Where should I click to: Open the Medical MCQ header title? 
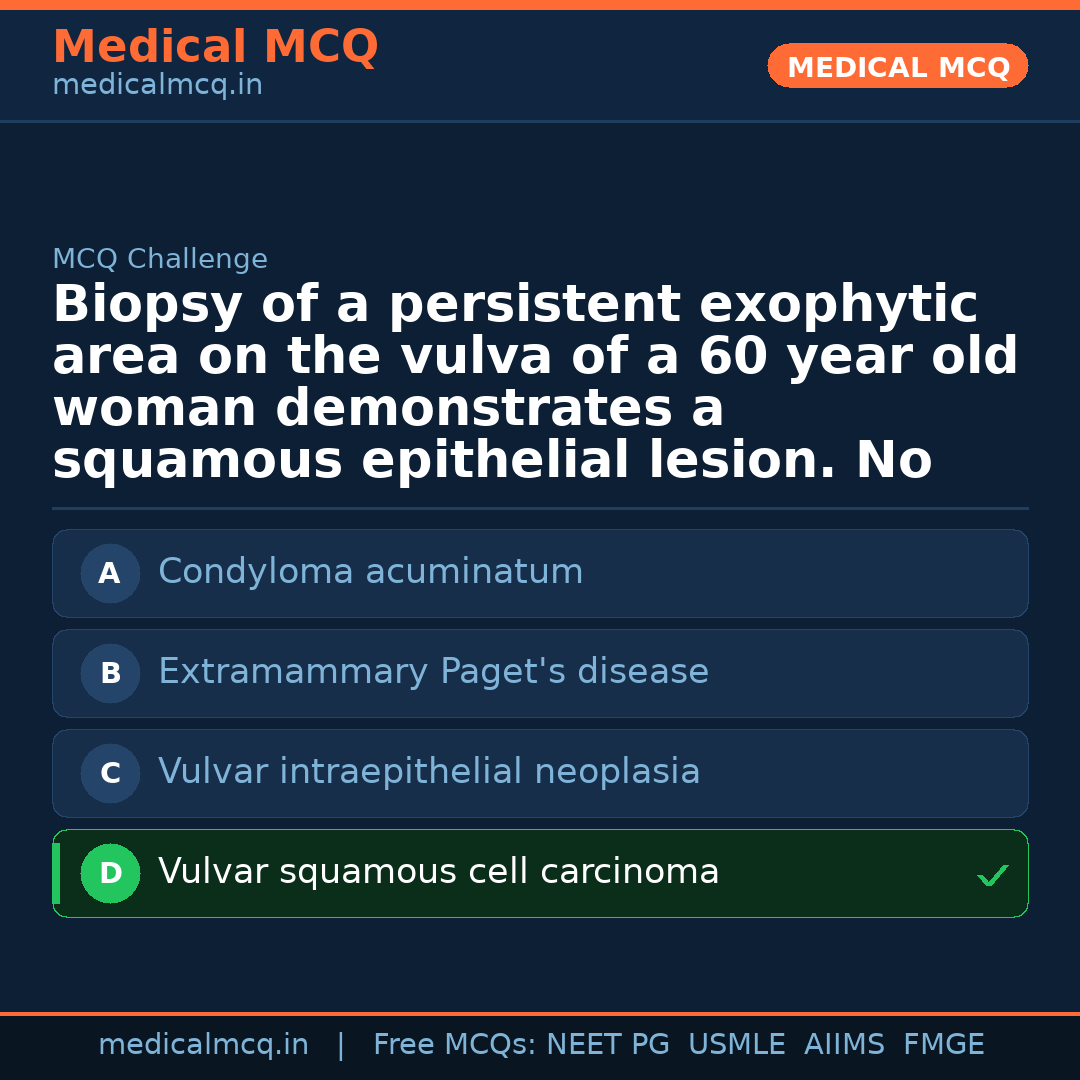pyautogui.click(x=215, y=47)
